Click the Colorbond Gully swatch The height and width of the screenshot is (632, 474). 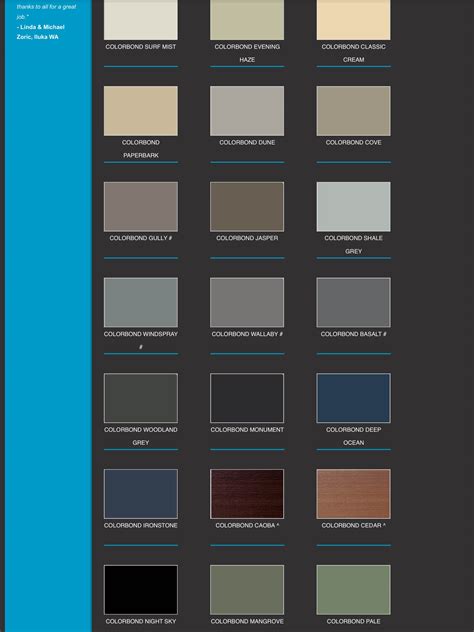click(141, 206)
